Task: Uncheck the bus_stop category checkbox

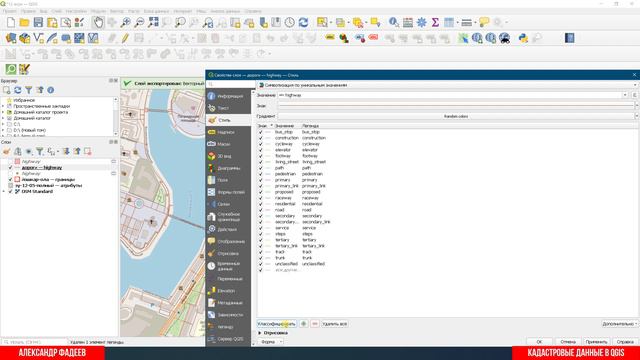Action: click(260, 132)
